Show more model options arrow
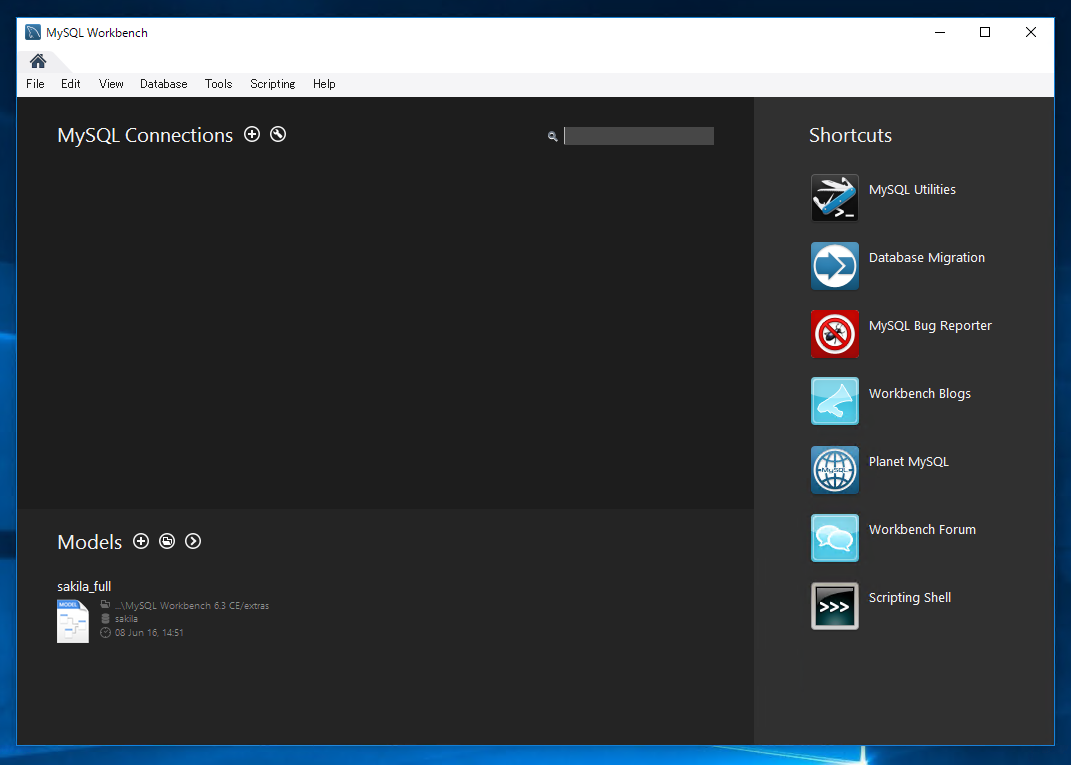 pyautogui.click(x=193, y=541)
